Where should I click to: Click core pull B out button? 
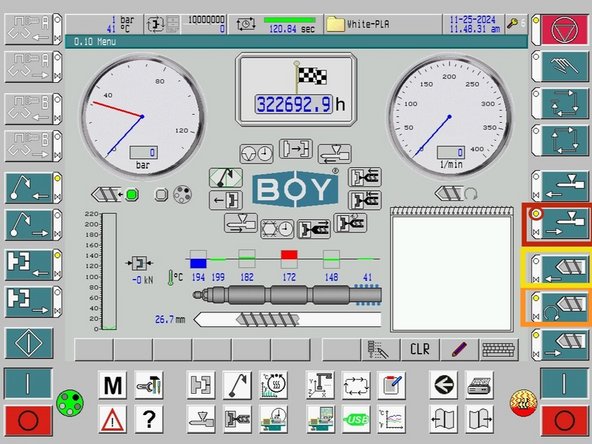(33, 146)
